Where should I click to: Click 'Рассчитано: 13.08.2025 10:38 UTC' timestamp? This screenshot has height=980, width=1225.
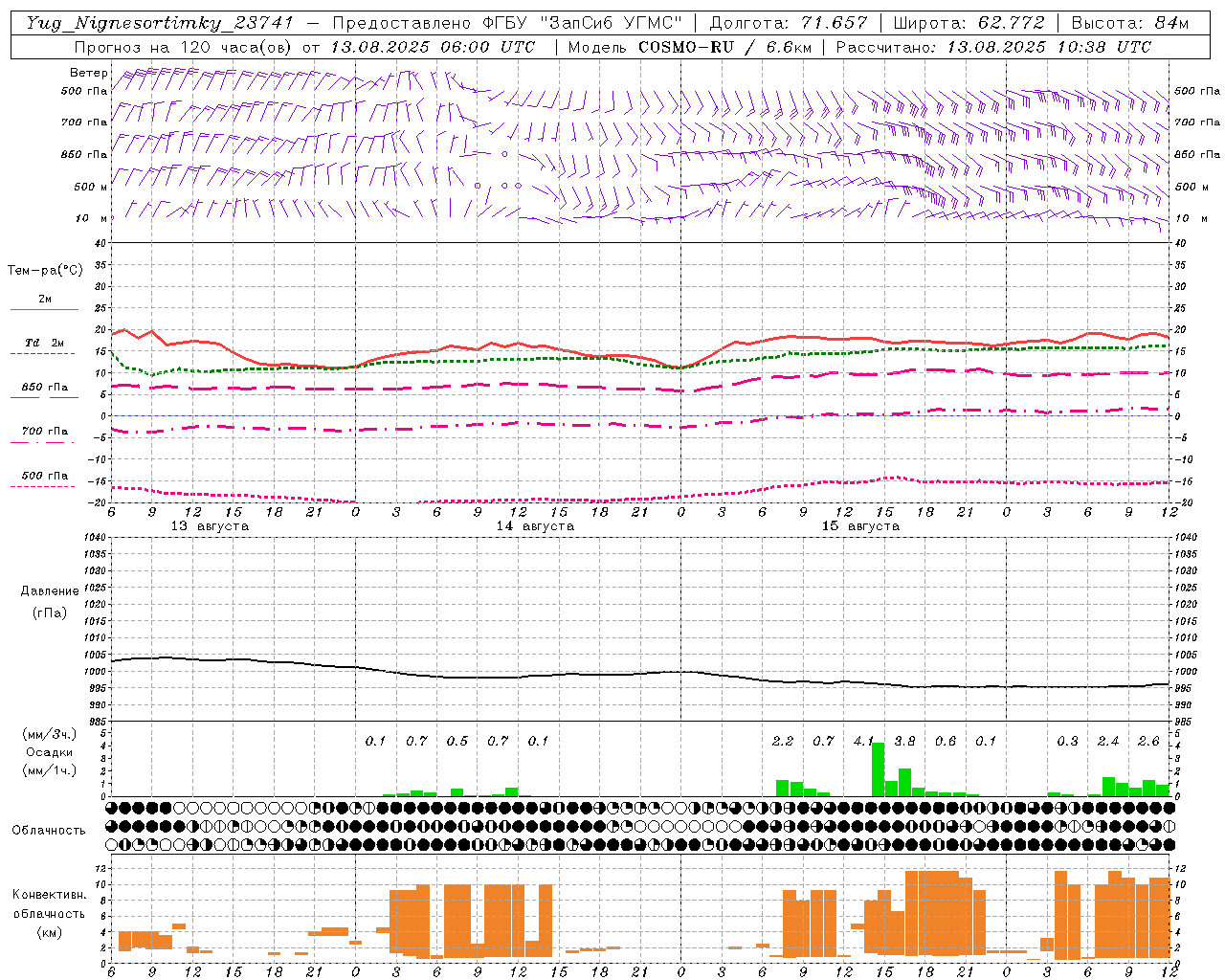point(993,47)
